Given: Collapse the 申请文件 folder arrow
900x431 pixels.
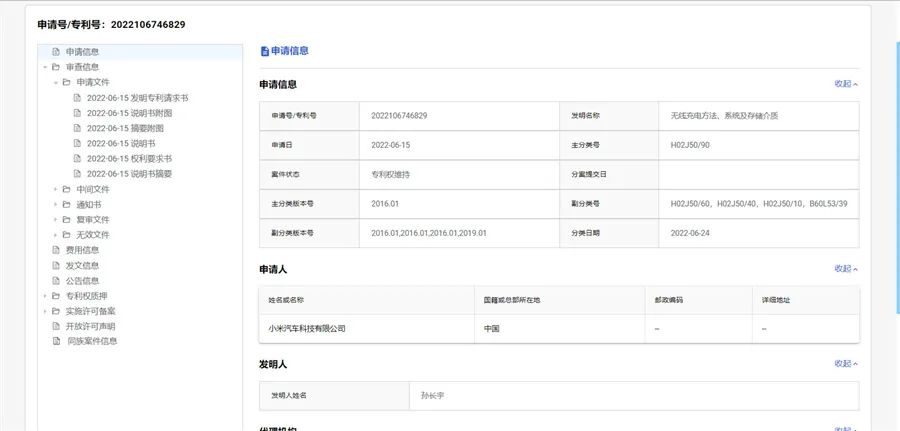Looking at the screenshot, I should [x=56, y=82].
